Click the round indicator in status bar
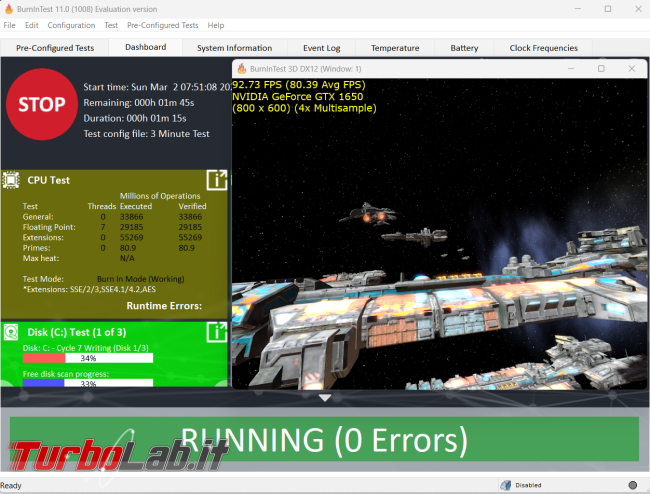The image size is (650, 494). pos(633,485)
